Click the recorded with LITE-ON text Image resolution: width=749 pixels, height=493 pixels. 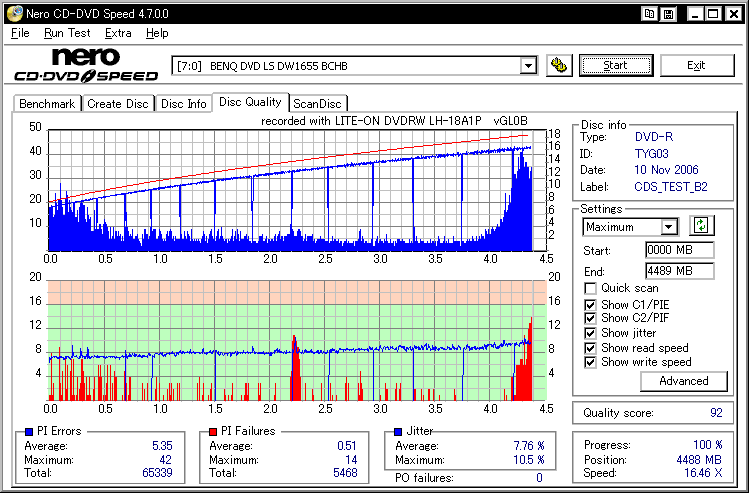point(394,121)
